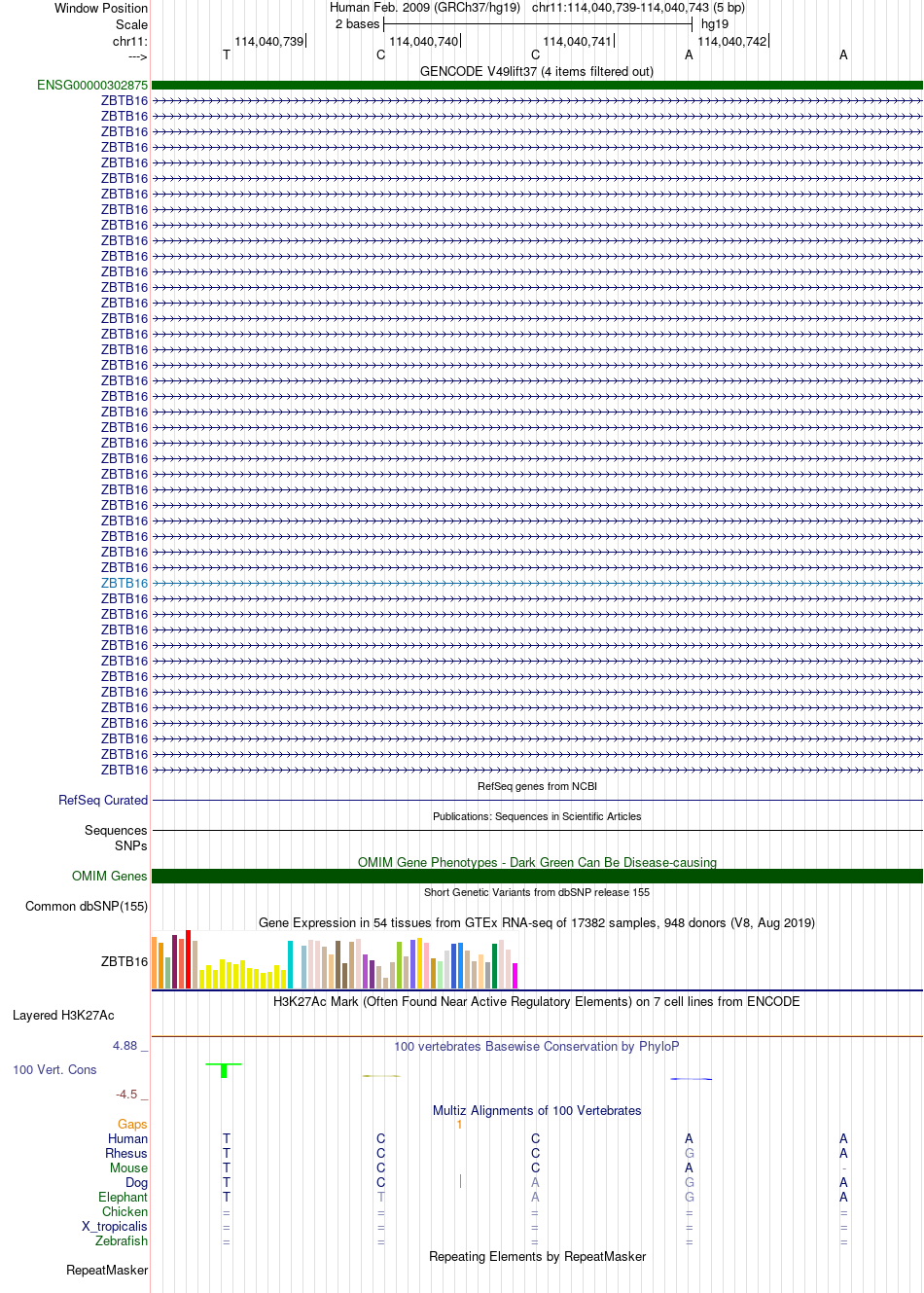Click the SNPs label under Sequences
The width and height of the screenshot is (924, 1293).
[131, 846]
